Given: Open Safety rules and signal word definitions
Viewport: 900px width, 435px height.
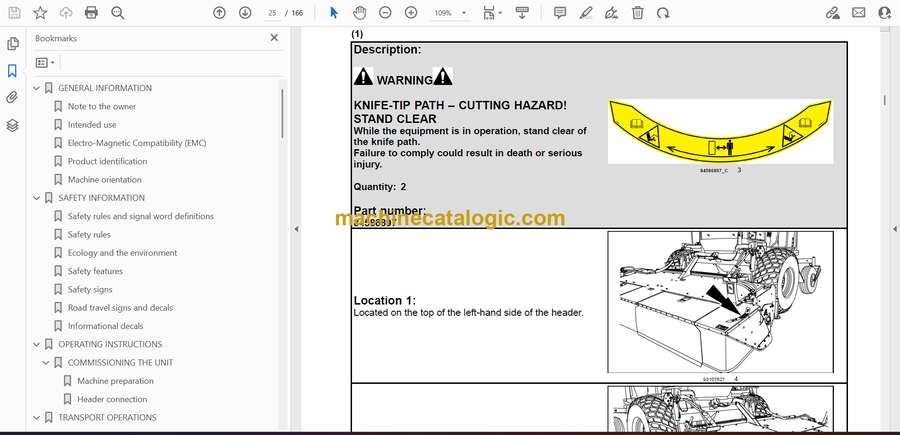Looking at the screenshot, I should (141, 216).
